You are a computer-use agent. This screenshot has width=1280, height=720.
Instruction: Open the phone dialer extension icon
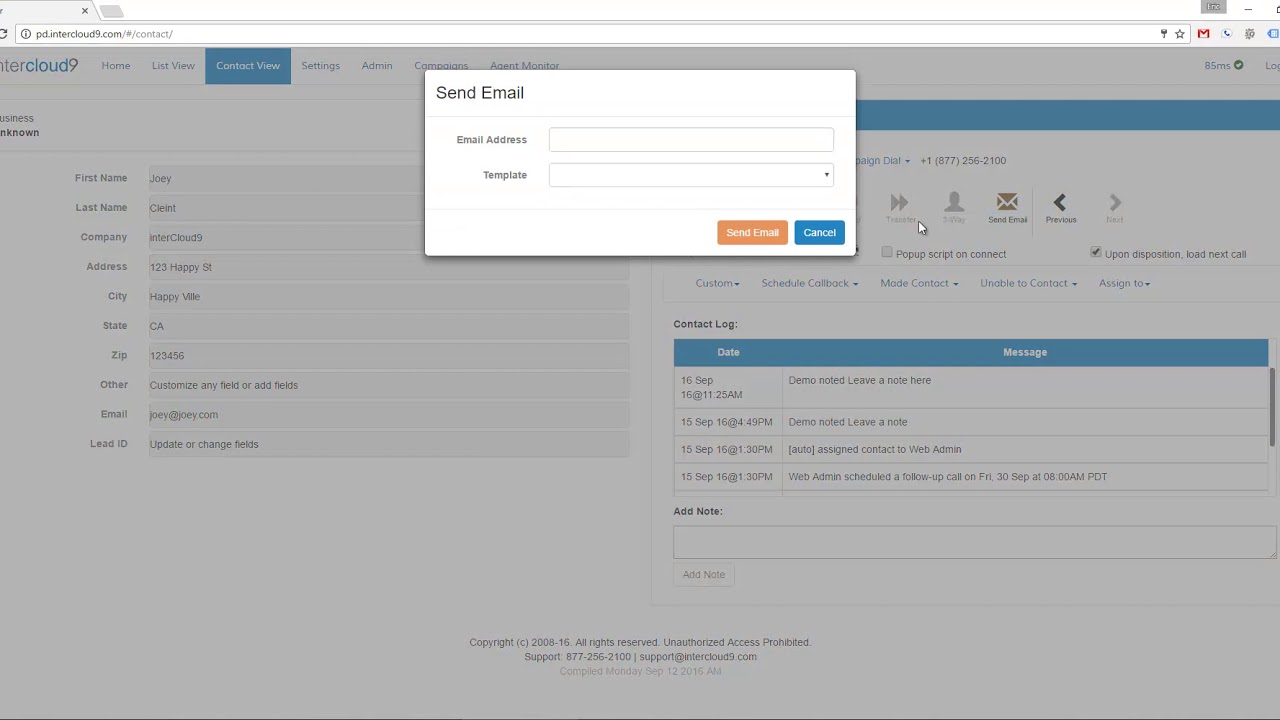pyautogui.click(x=1227, y=34)
